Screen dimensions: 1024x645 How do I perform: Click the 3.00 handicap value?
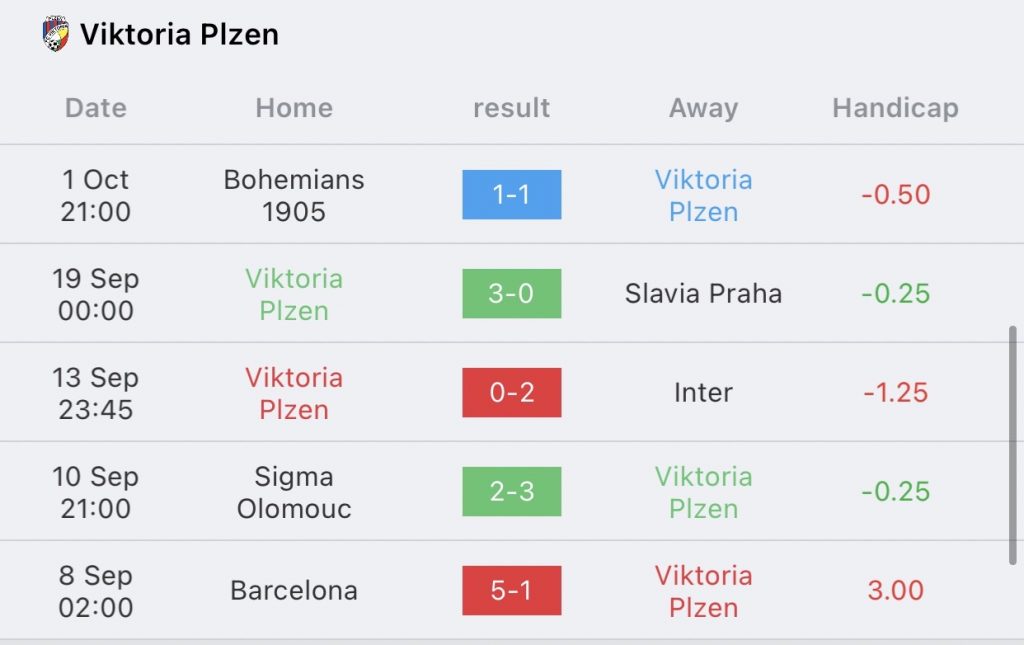[x=895, y=591]
